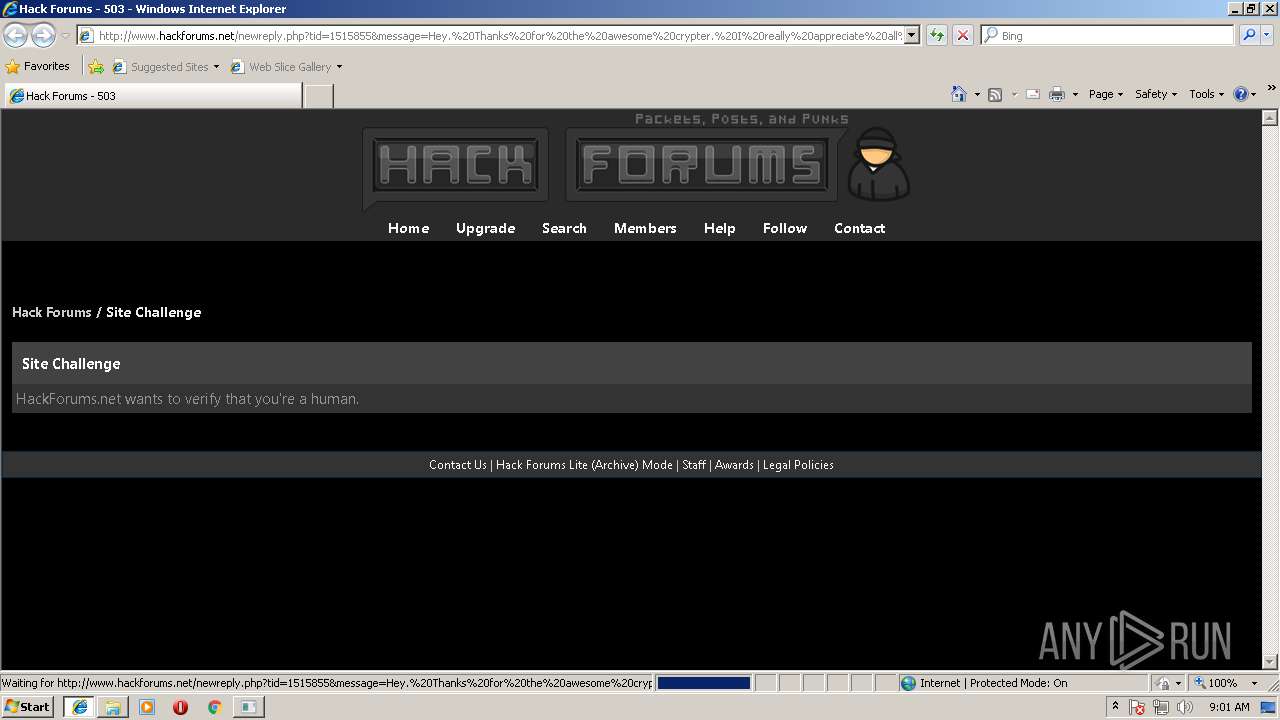Open Internet Explorer taskbar icon
Image resolution: width=1280 pixels, height=720 pixels.
[79, 707]
